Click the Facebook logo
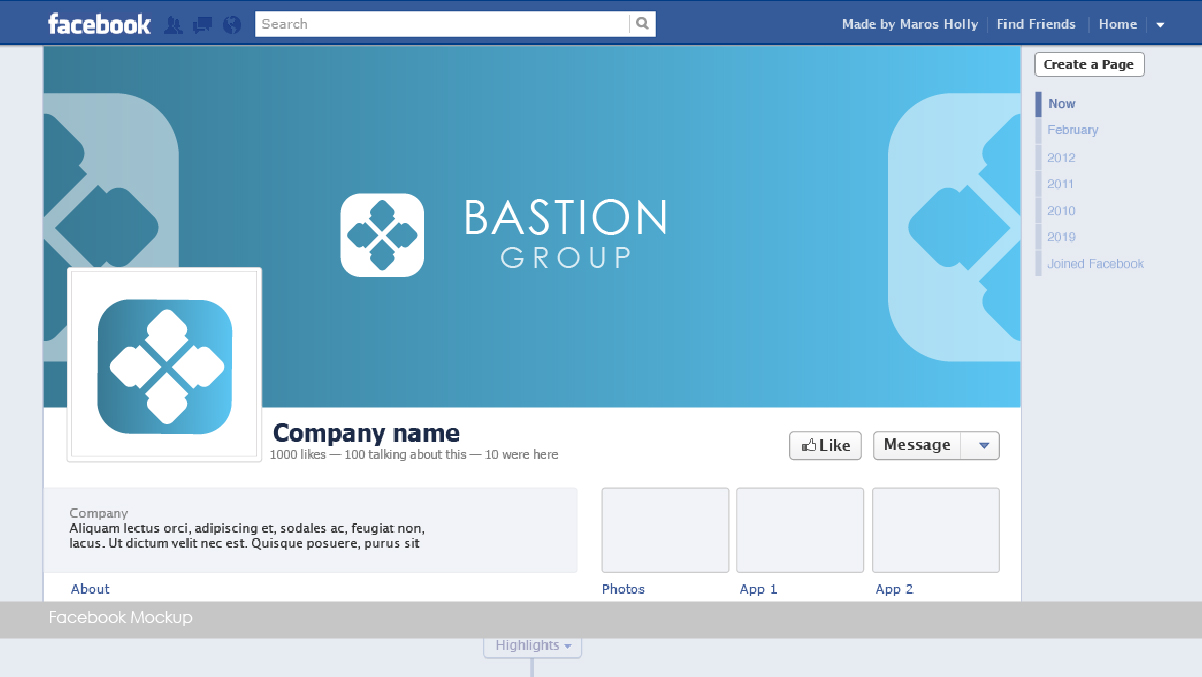This screenshot has width=1202, height=677. [99, 24]
